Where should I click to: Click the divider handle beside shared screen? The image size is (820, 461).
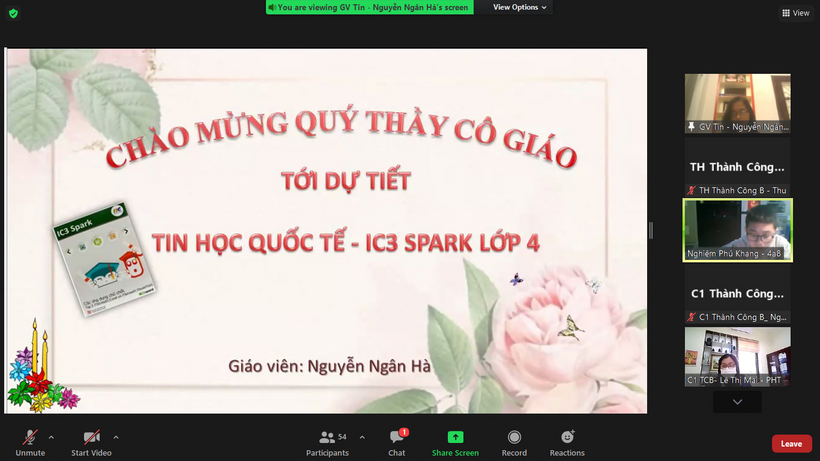tap(651, 230)
